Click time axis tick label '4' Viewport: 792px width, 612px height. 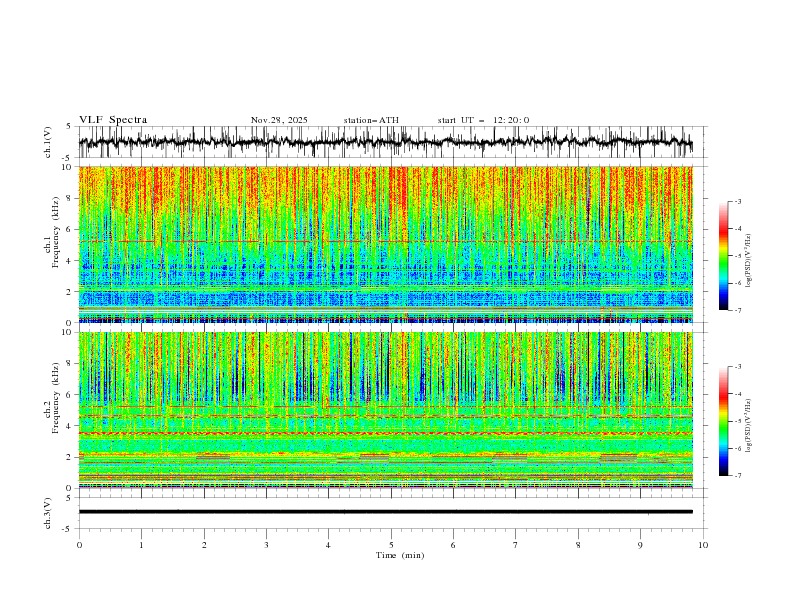point(328,545)
